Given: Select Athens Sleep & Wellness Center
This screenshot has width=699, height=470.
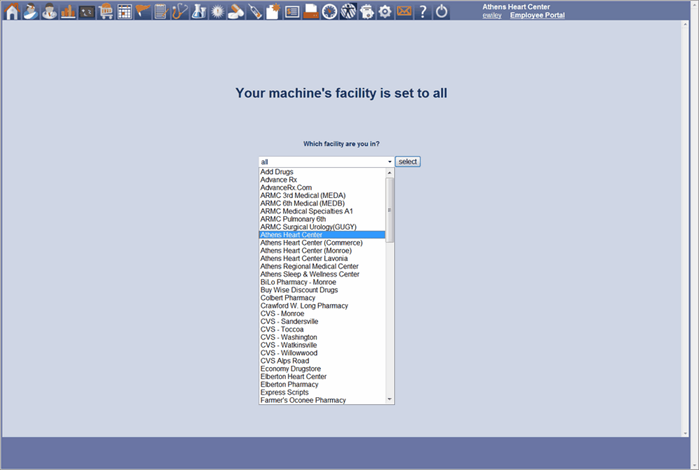Looking at the screenshot, I should [x=322, y=274].
